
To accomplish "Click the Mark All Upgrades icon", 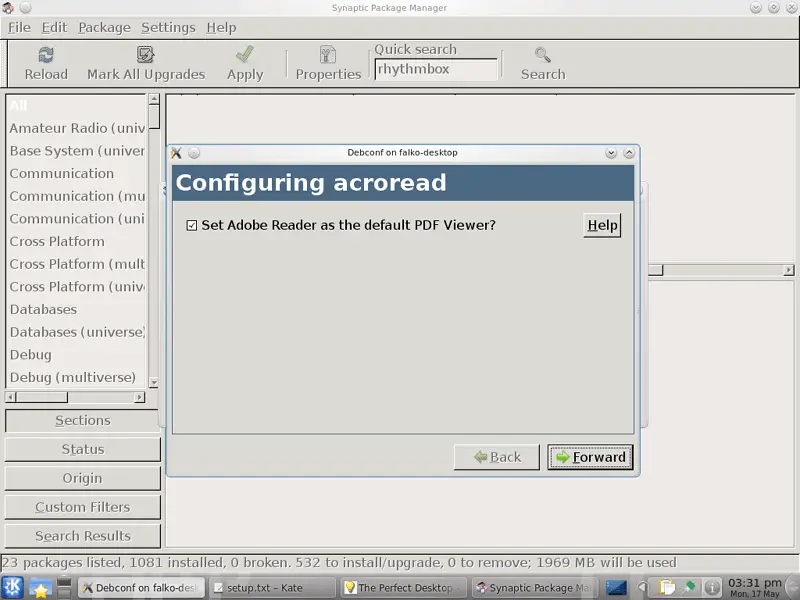I will (x=145, y=55).
